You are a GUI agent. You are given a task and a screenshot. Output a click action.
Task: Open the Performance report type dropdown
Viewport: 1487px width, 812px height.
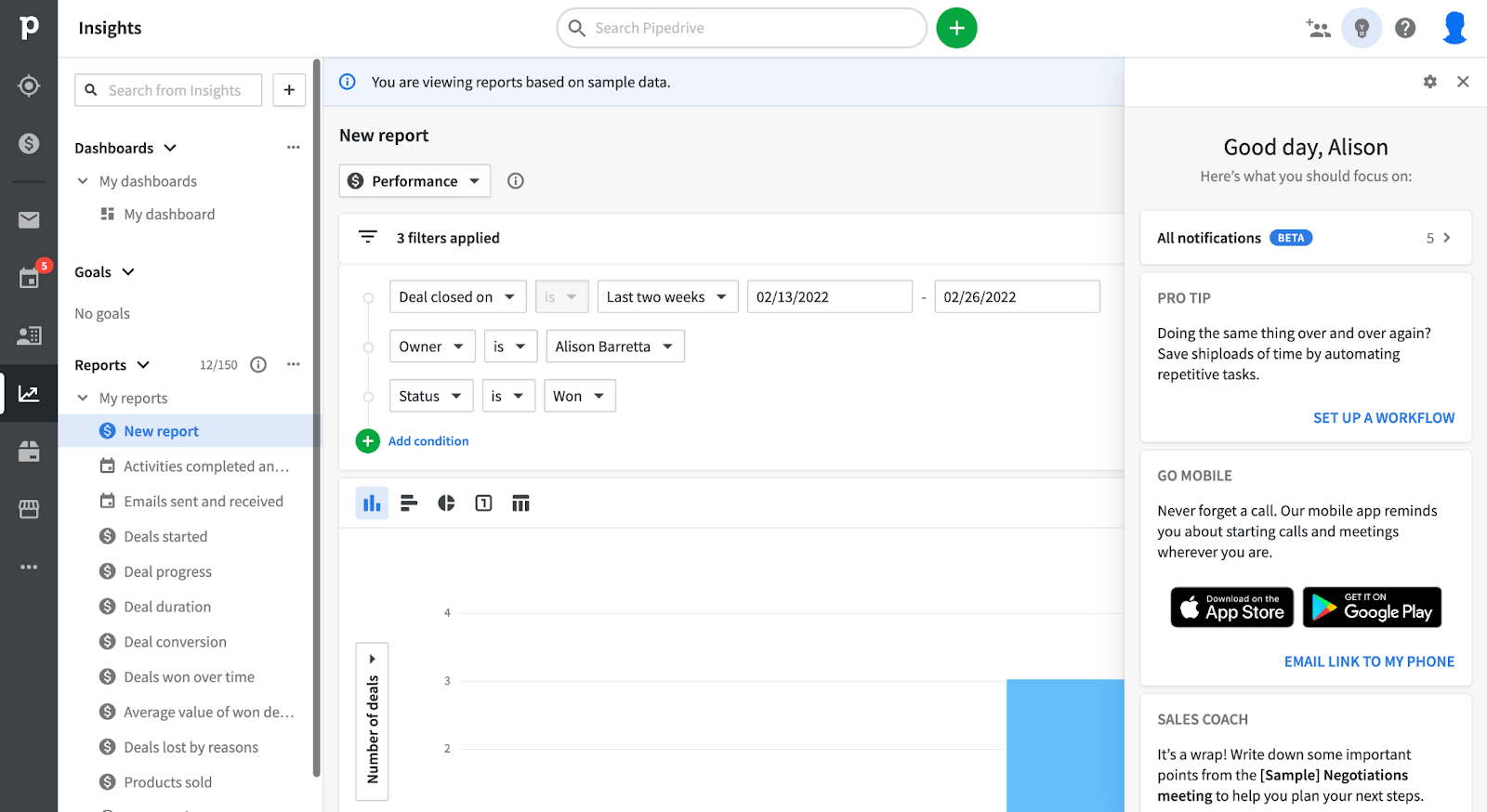click(415, 181)
